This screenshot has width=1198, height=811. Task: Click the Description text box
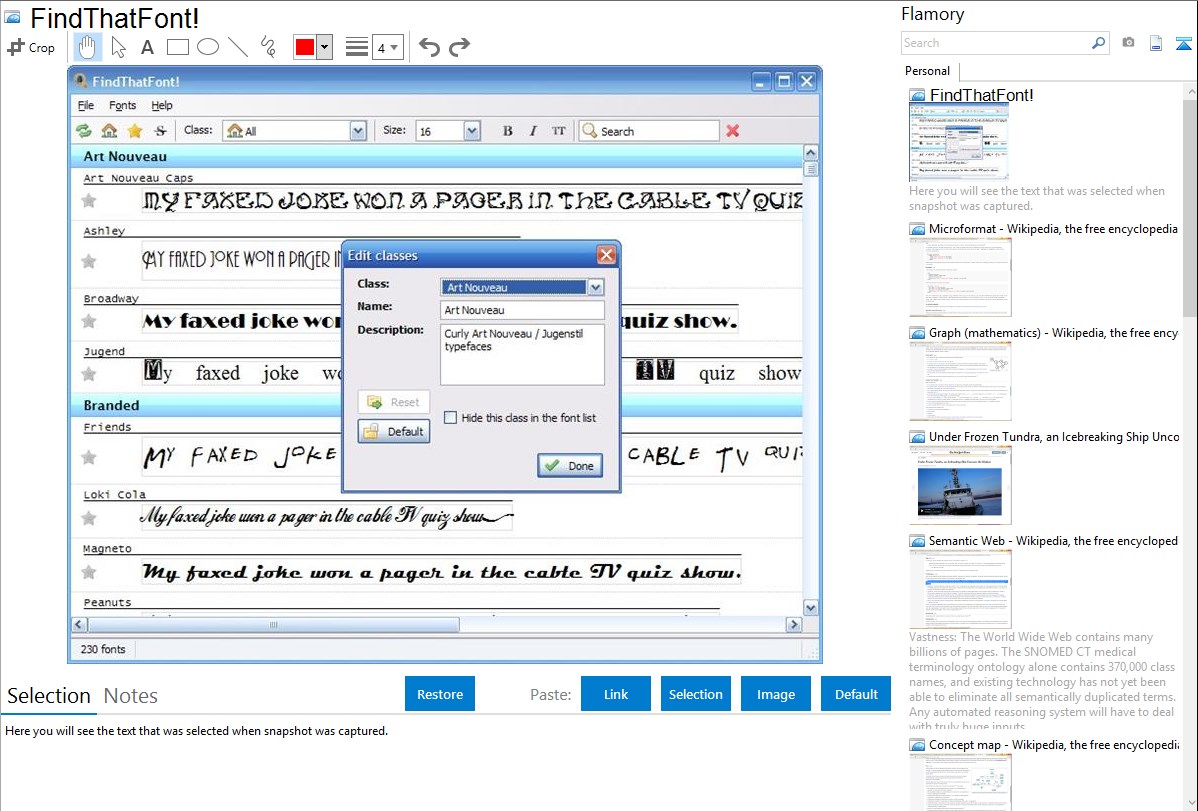pos(523,355)
